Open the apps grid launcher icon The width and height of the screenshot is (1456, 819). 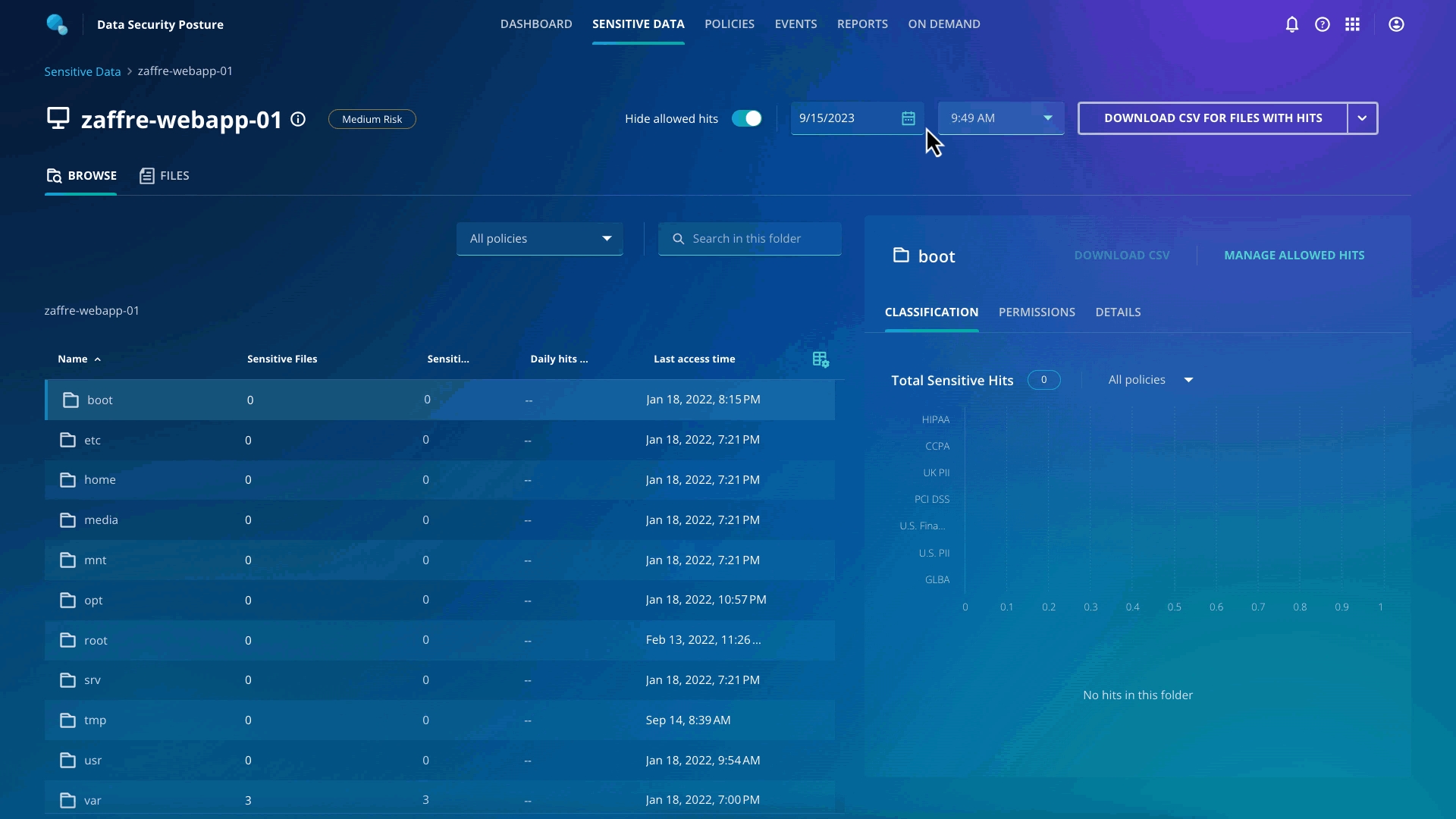pos(1352,24)
